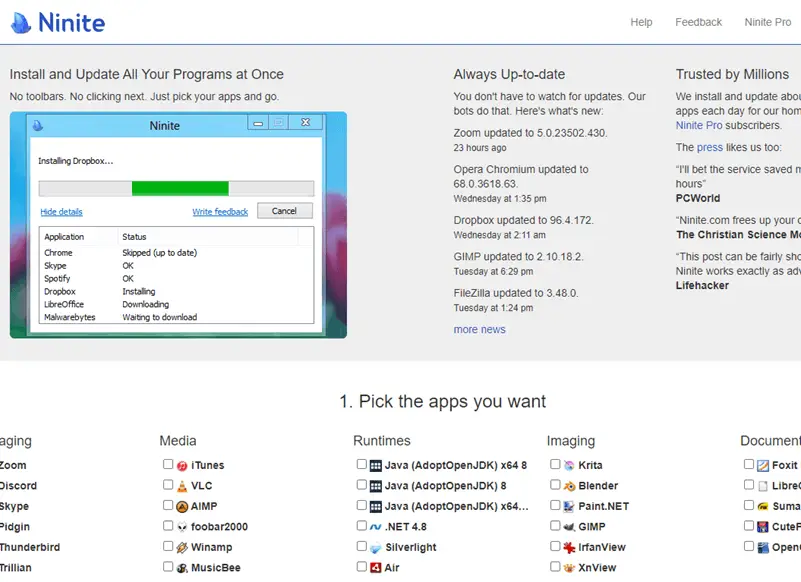Follow the press link
This screenshot has width=801, height=582.
click(710, 147)
